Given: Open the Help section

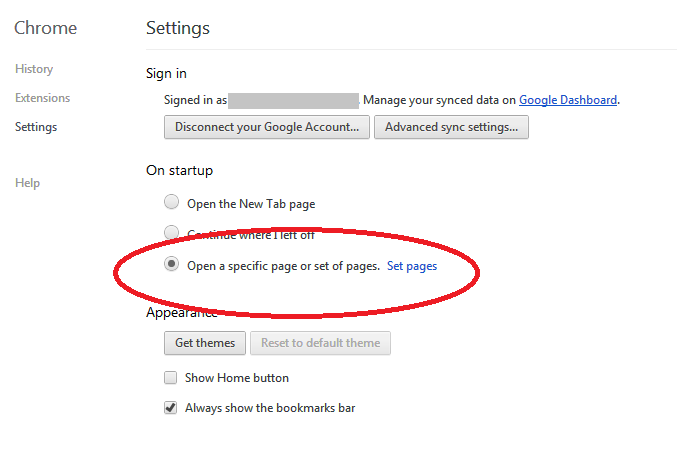Looking at the screenshot, I should (x=27, y=183).
